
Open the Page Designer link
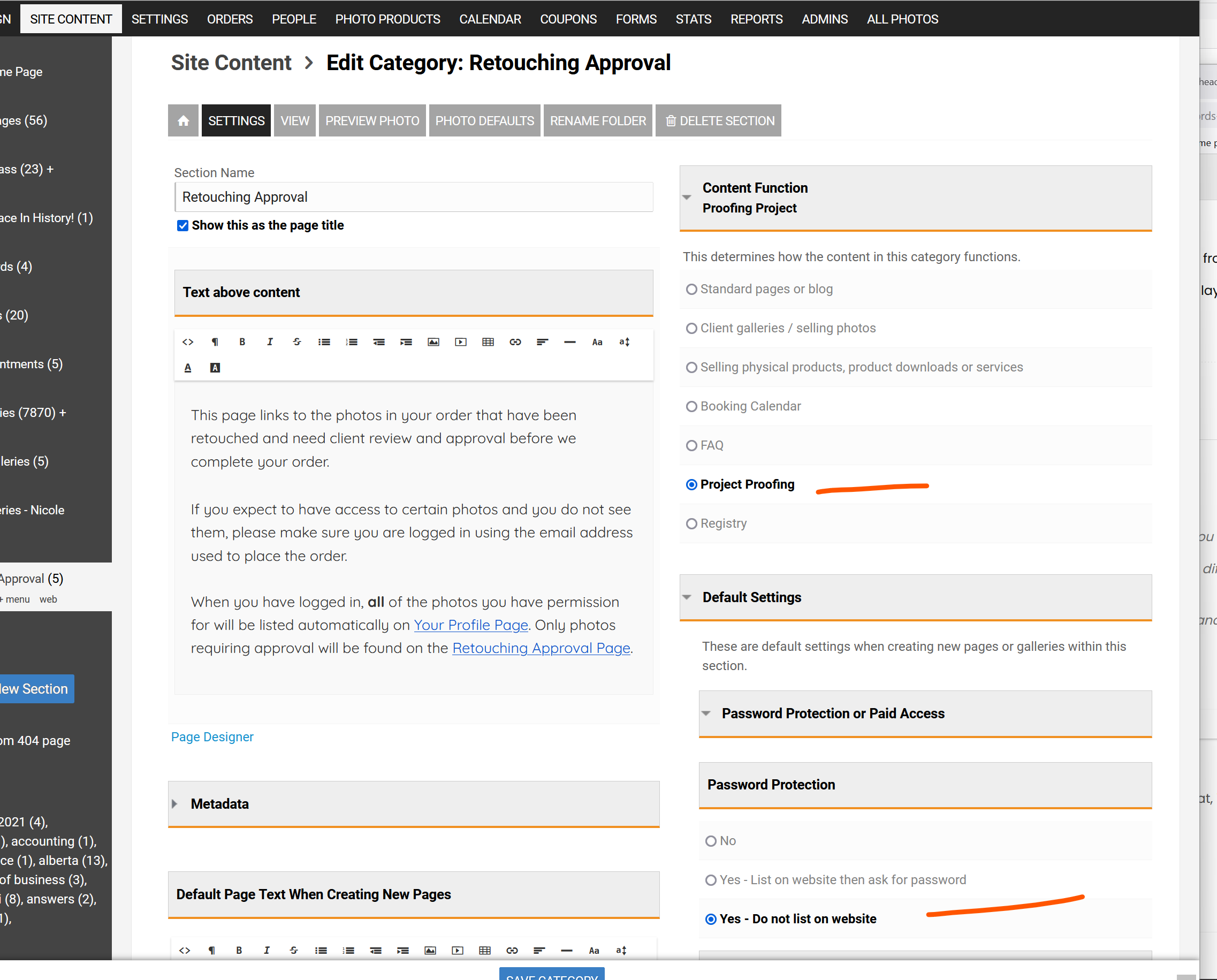[212, 736]
